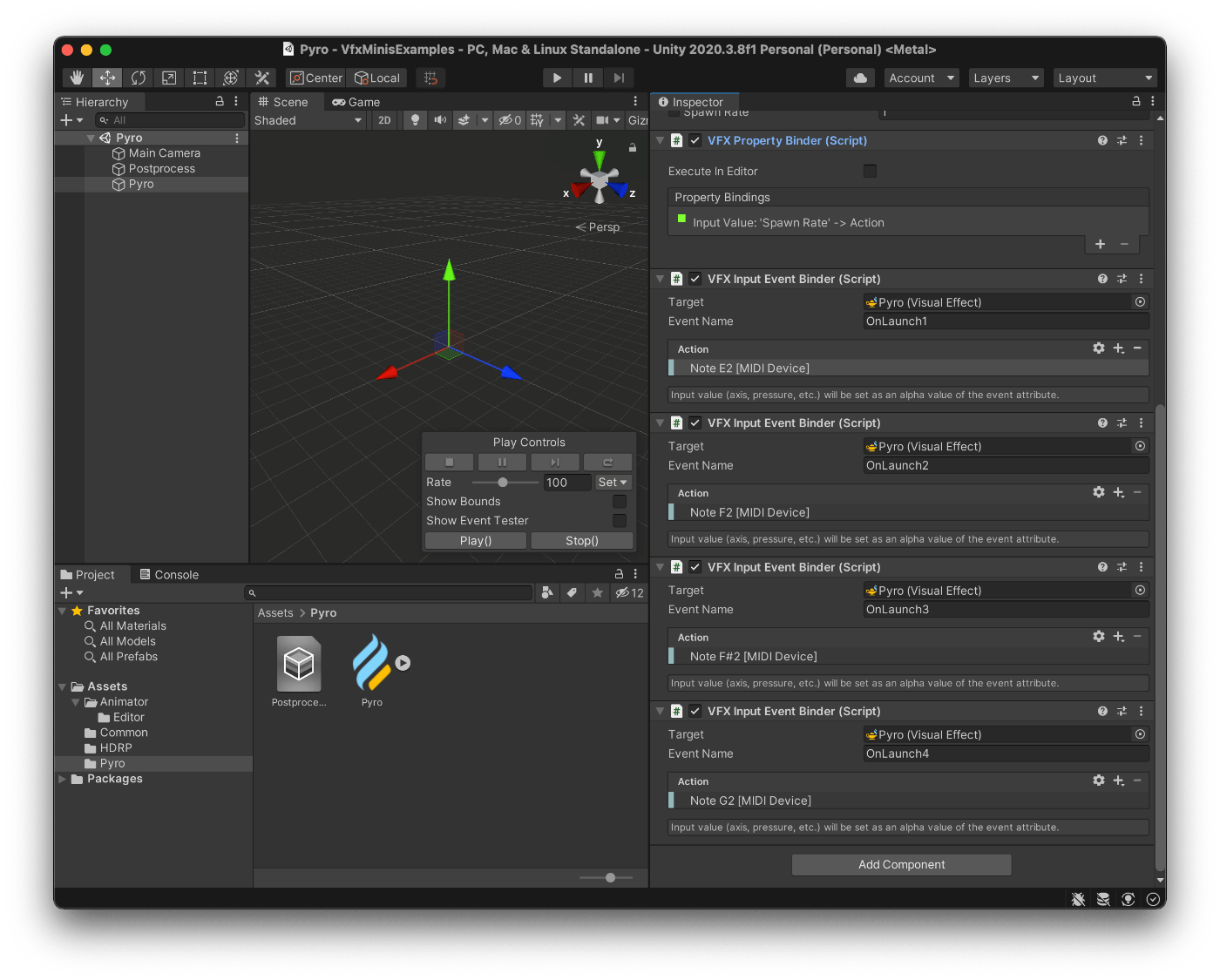Open the cloud services icon

click(860, 78)
